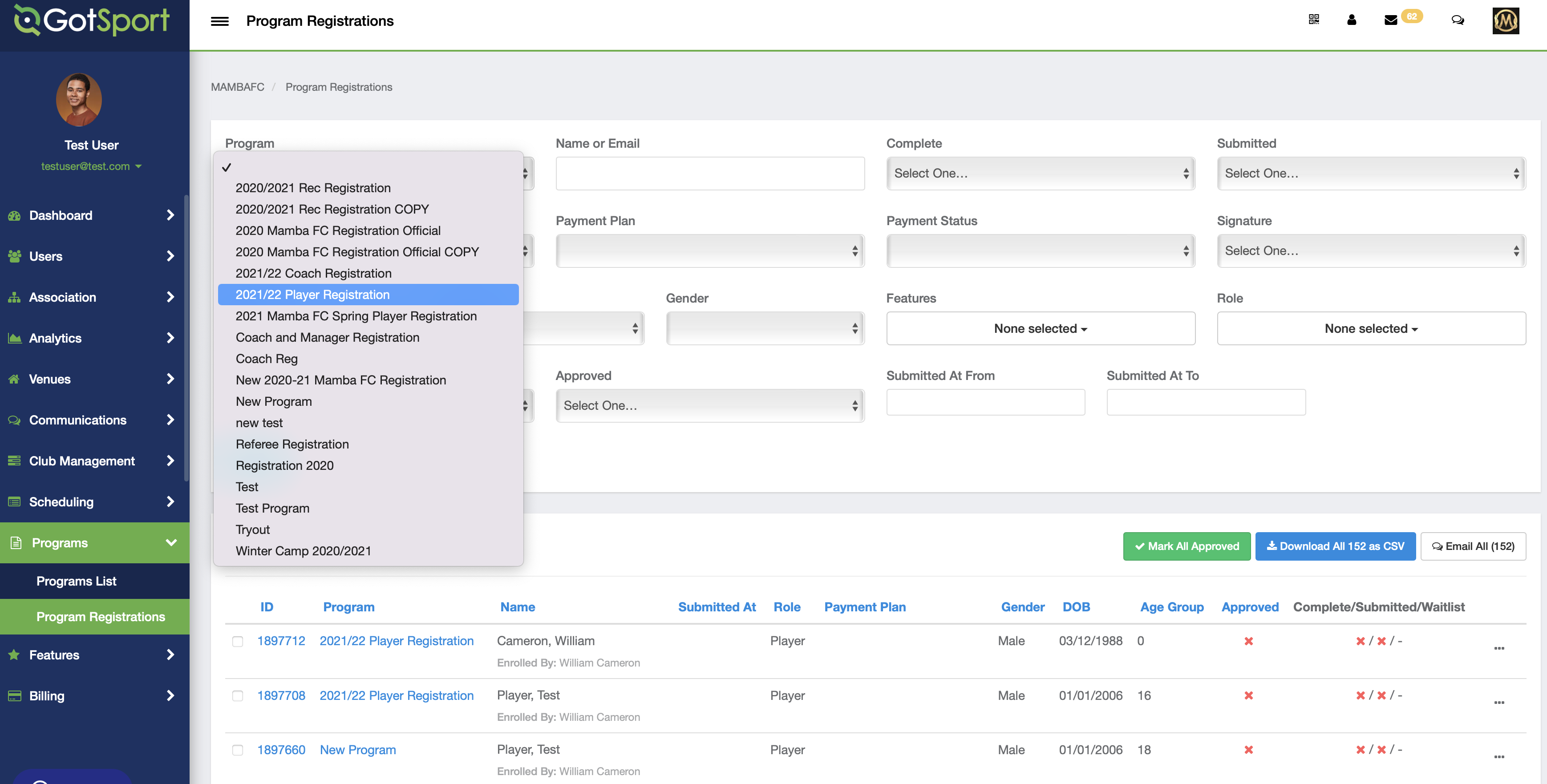Select Tryout program option

coord(368,529)
